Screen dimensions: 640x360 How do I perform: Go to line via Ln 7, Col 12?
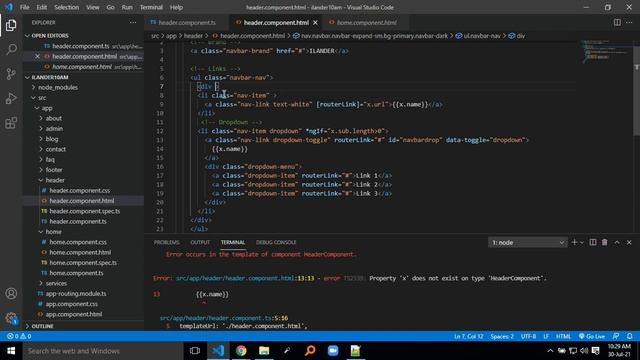coord(468,336)
